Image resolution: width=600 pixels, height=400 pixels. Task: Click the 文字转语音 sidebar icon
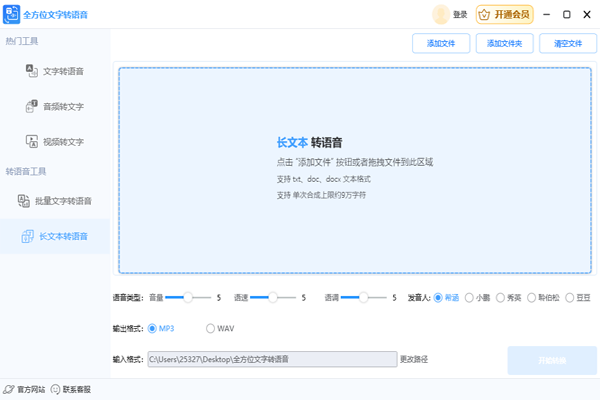tap(31, 71)
